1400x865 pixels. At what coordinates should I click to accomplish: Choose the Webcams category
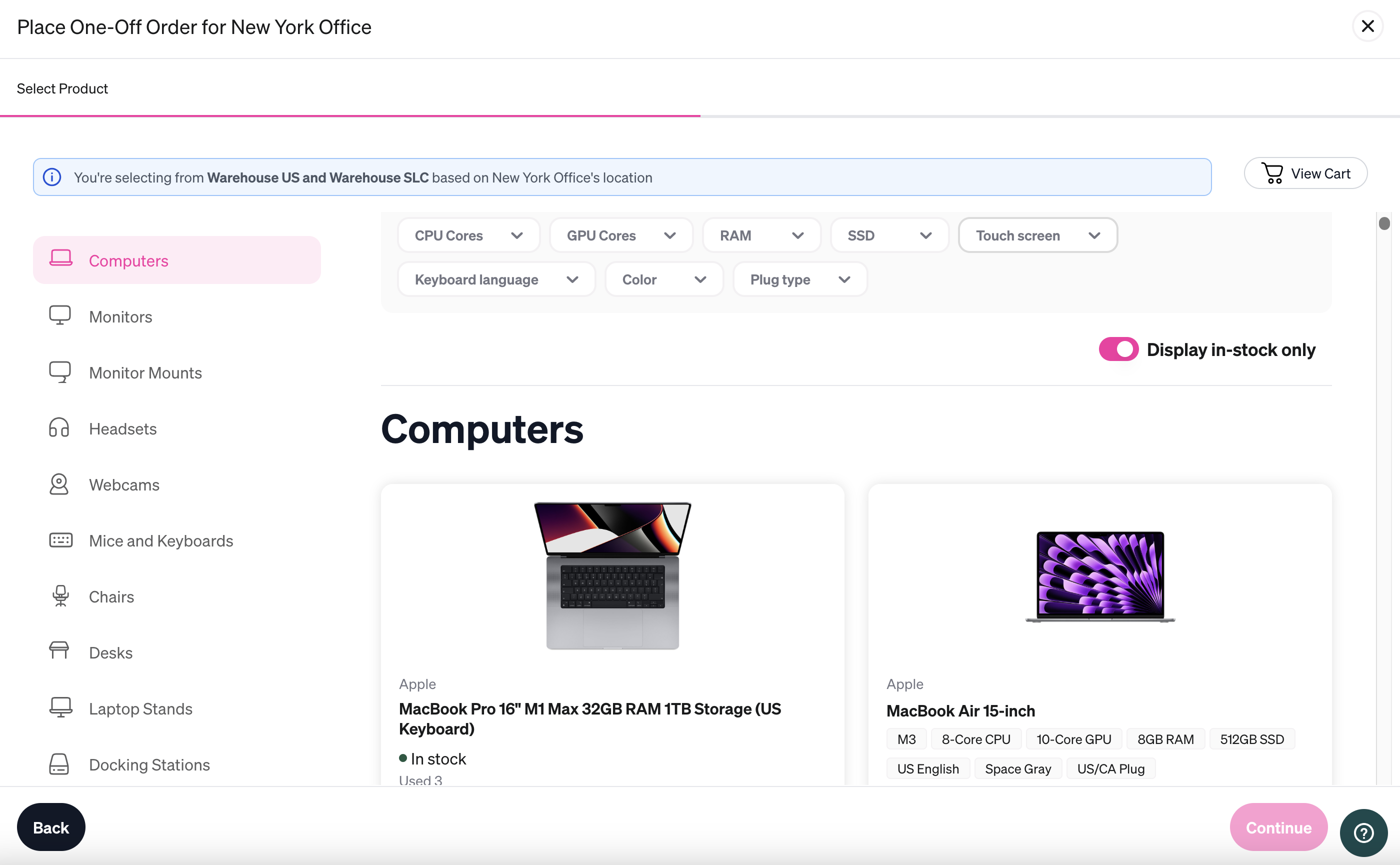tap(124, 484)
